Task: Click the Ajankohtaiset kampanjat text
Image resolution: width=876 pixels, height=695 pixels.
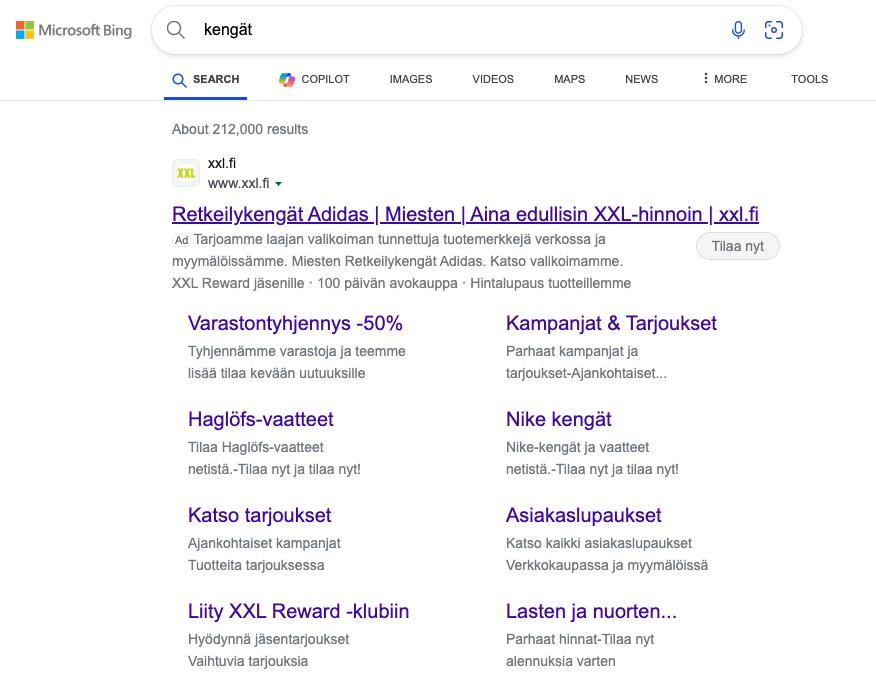Action: tap(264, 544)
